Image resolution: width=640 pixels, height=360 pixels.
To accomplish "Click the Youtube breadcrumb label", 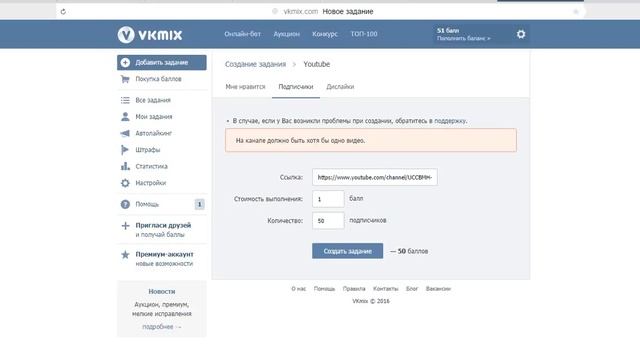I will coord(317,64).
